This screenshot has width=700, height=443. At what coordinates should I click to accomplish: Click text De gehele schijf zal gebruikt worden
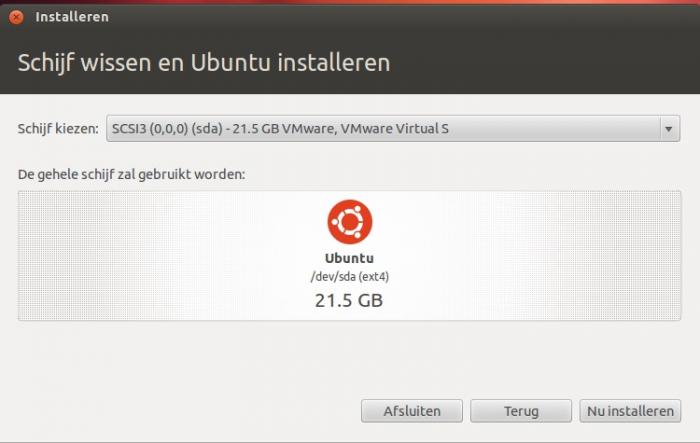click(x=132, y=174)
